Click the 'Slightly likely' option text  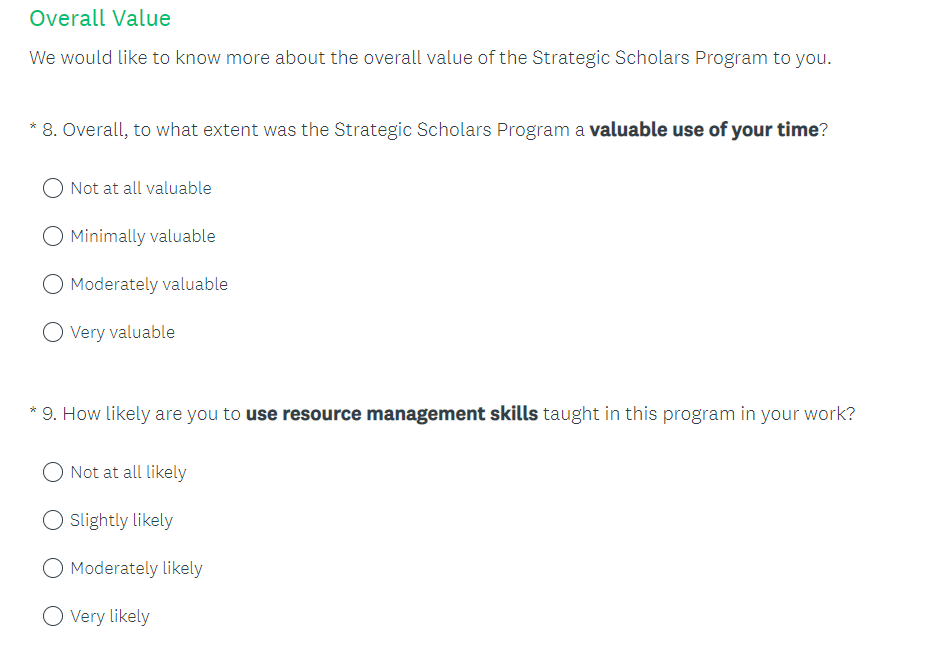click(x=121, y=520)
